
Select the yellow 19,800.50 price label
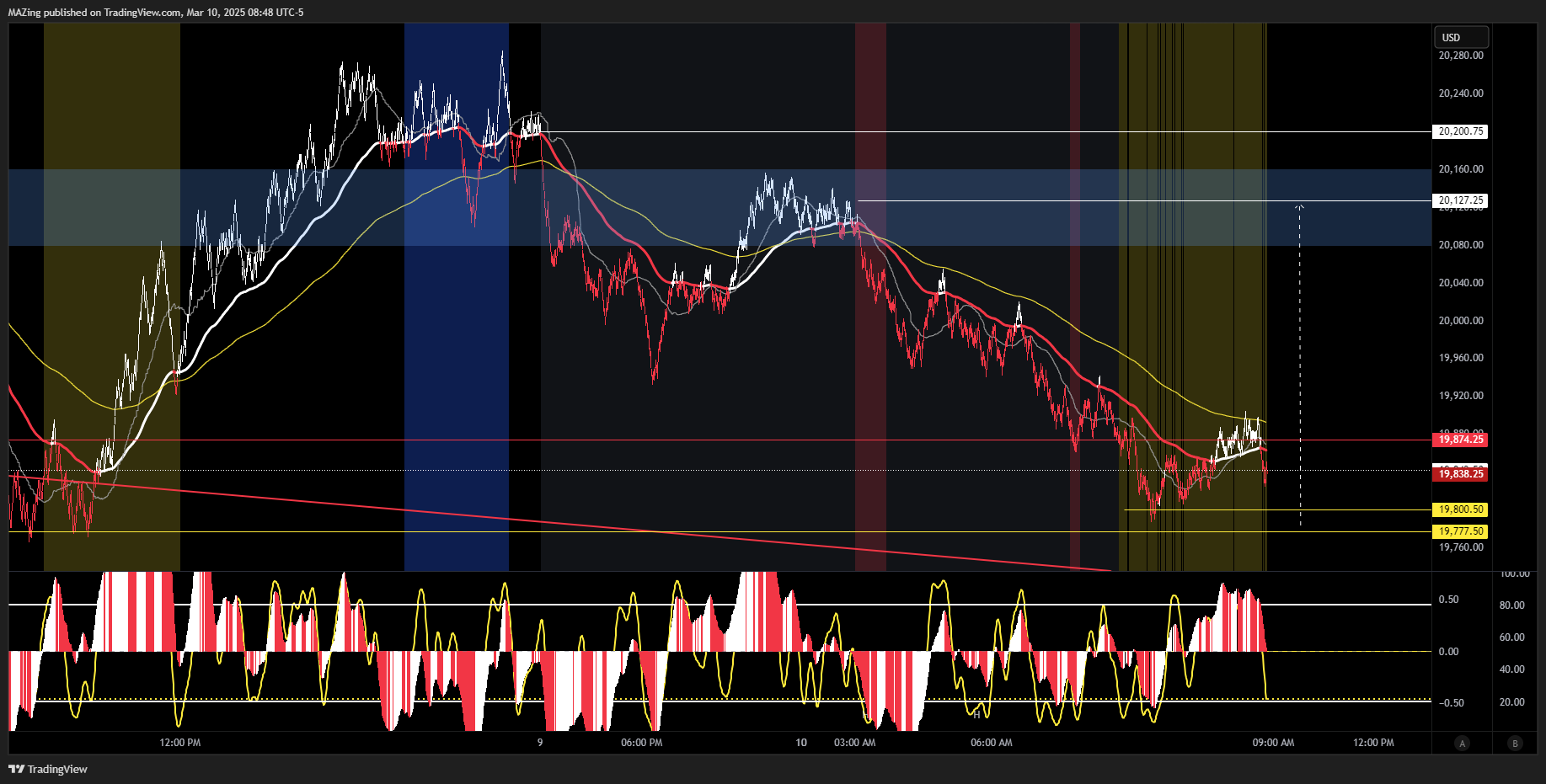point(1460,509)
